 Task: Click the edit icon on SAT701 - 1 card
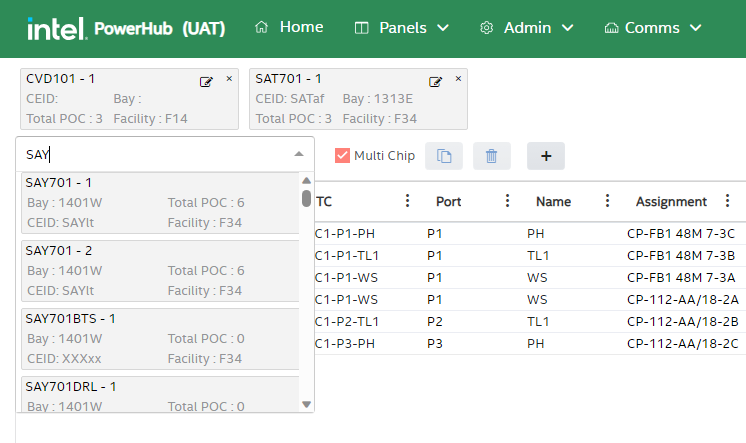point(436,81)
